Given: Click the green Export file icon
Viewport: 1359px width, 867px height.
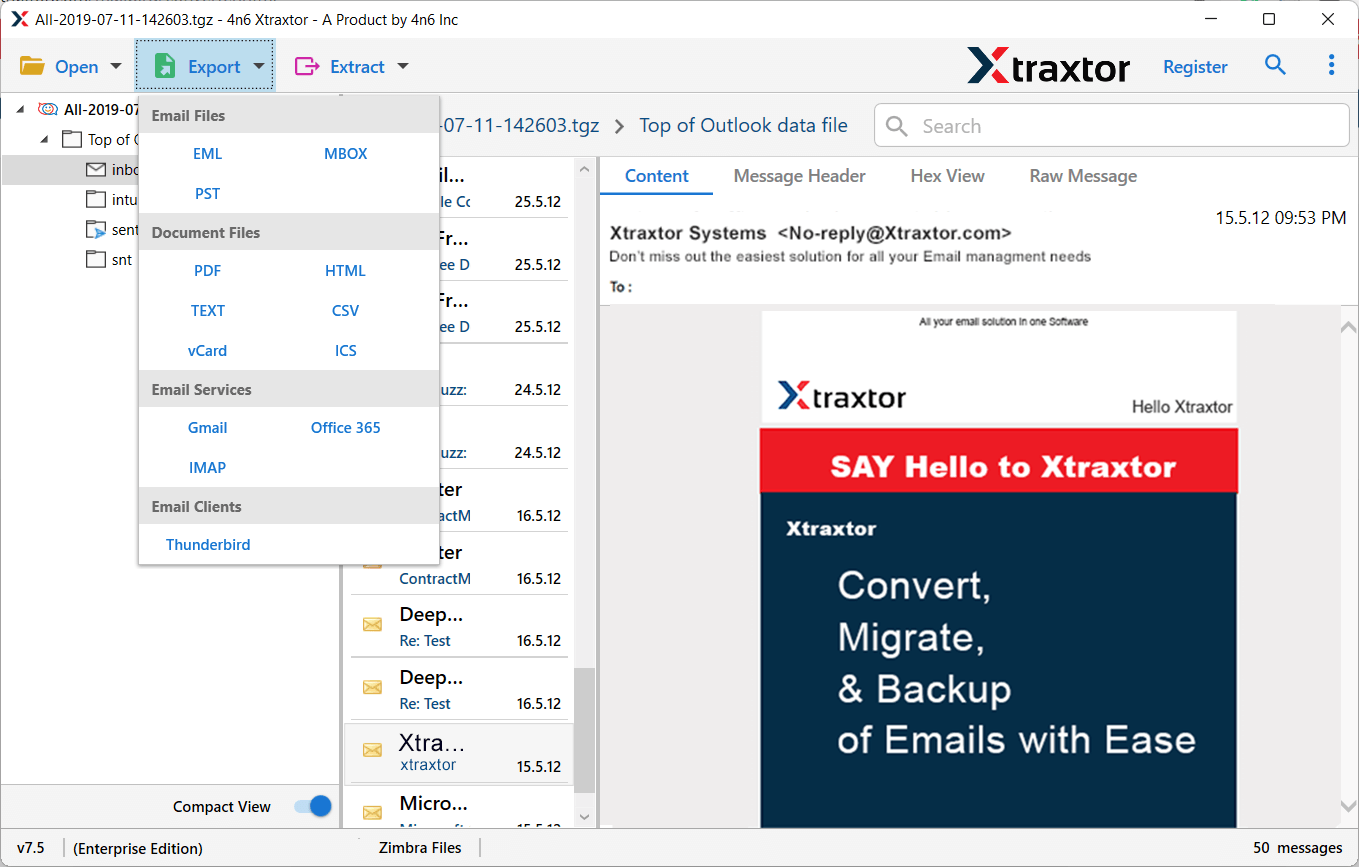Looking at the screenshot, I should click(x=165, y=66).
